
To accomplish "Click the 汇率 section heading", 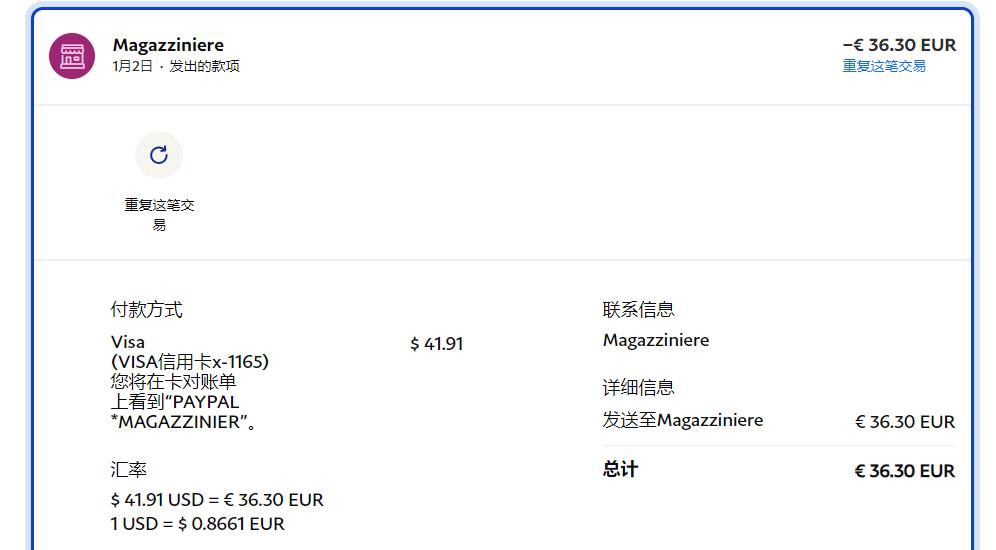I will [x=128, y=469].
